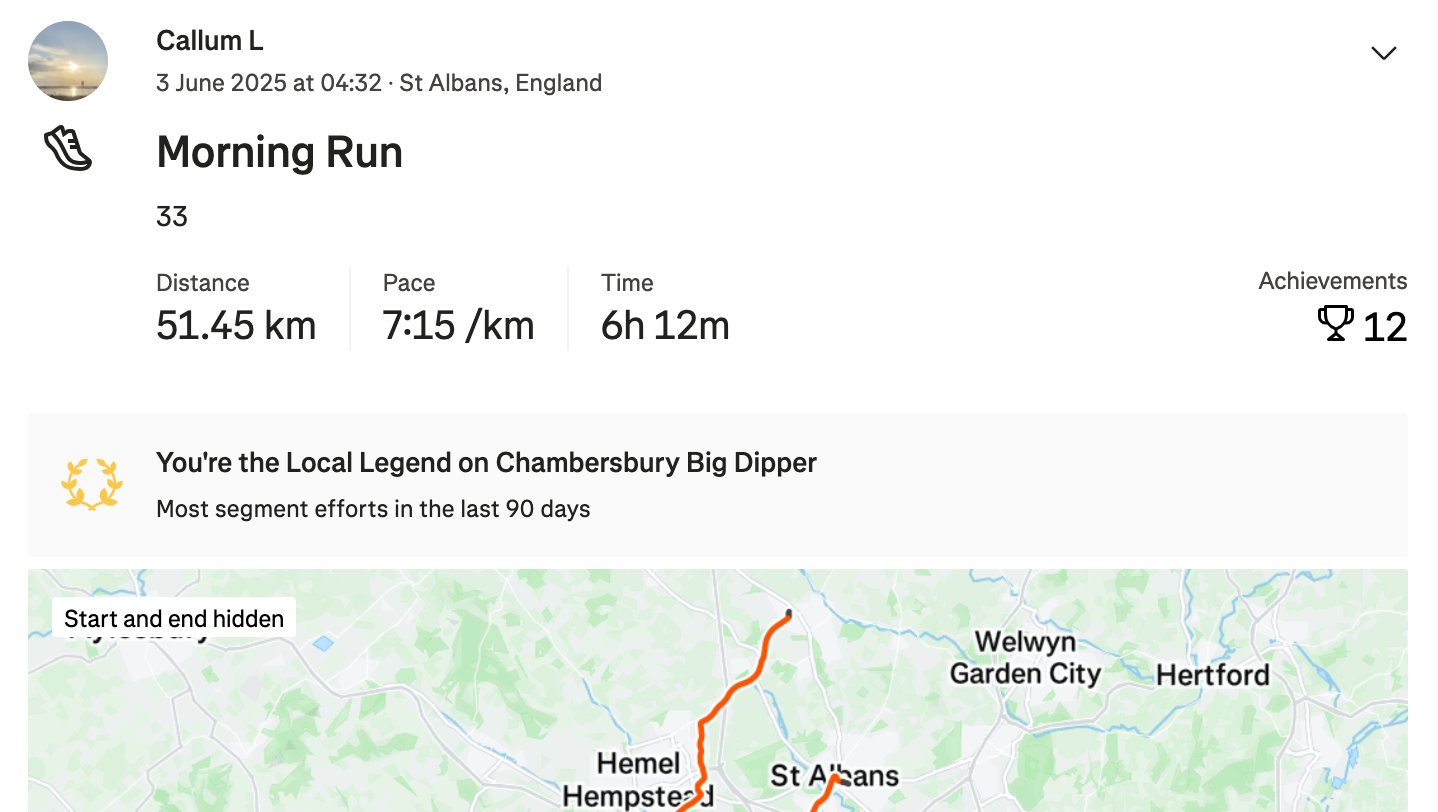Viewport: 1438px width, 812px height.
Task: Click the route start point marker
Action: [789, 613]
